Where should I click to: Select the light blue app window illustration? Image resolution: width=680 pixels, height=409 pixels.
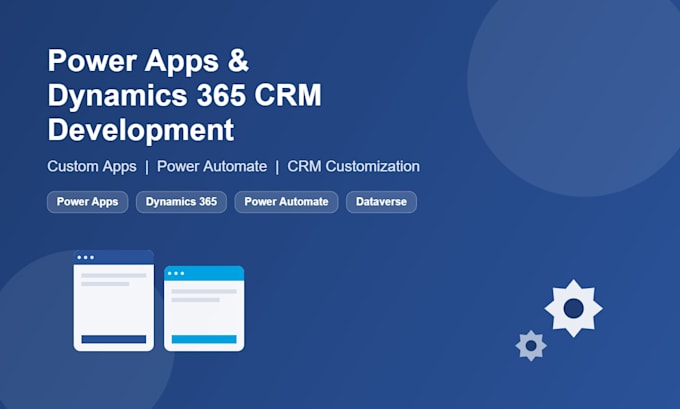click(x=204, y=308)
